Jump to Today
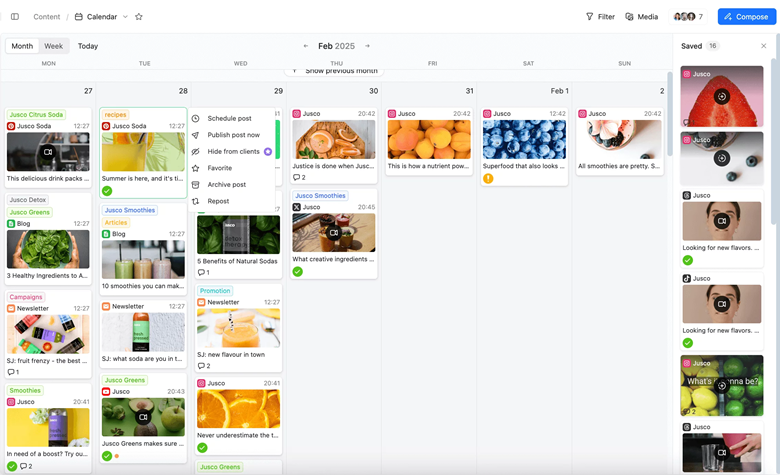780x475 pixels. pos(88,46)
